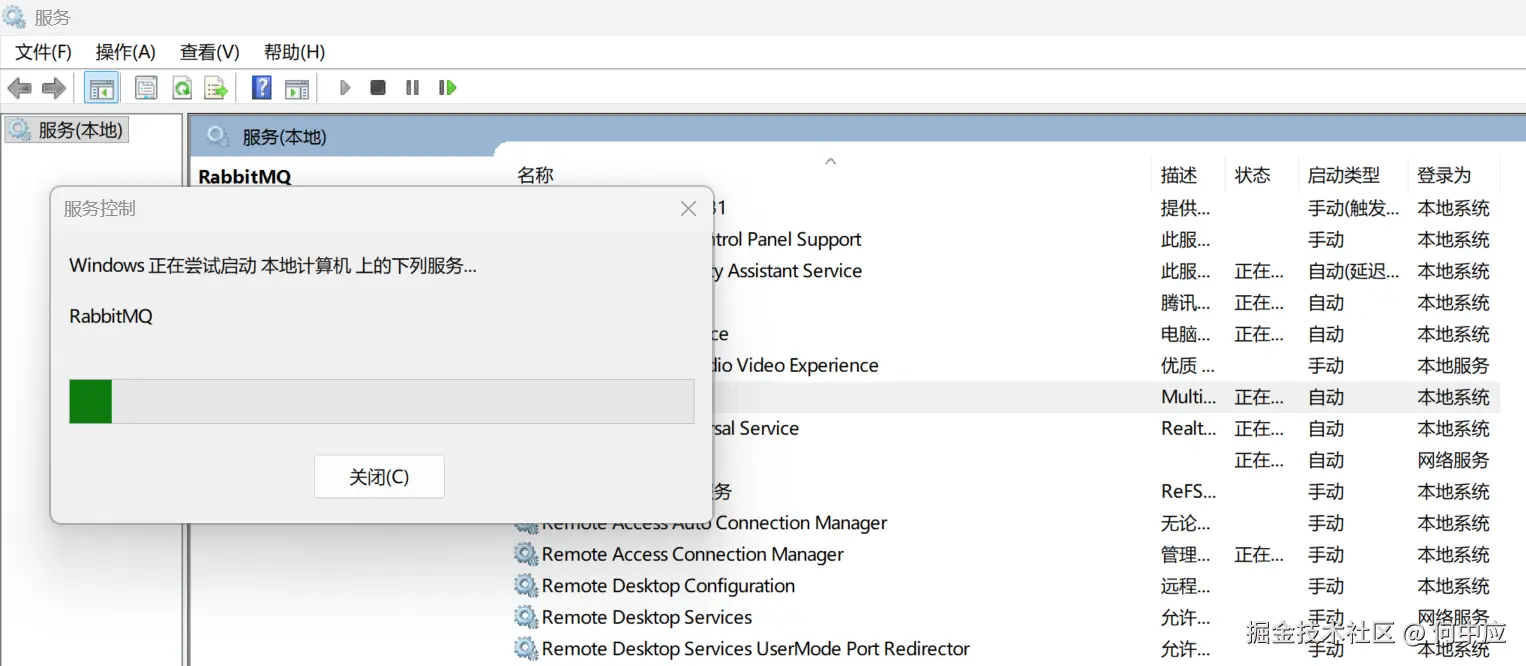Screen dimensions: 1526x666
Task: Toggle the show/hide console tree button
Action: 101,88
